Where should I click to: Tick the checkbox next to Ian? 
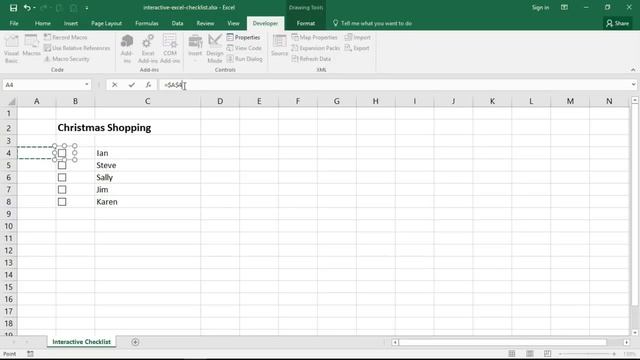point(62,153)
